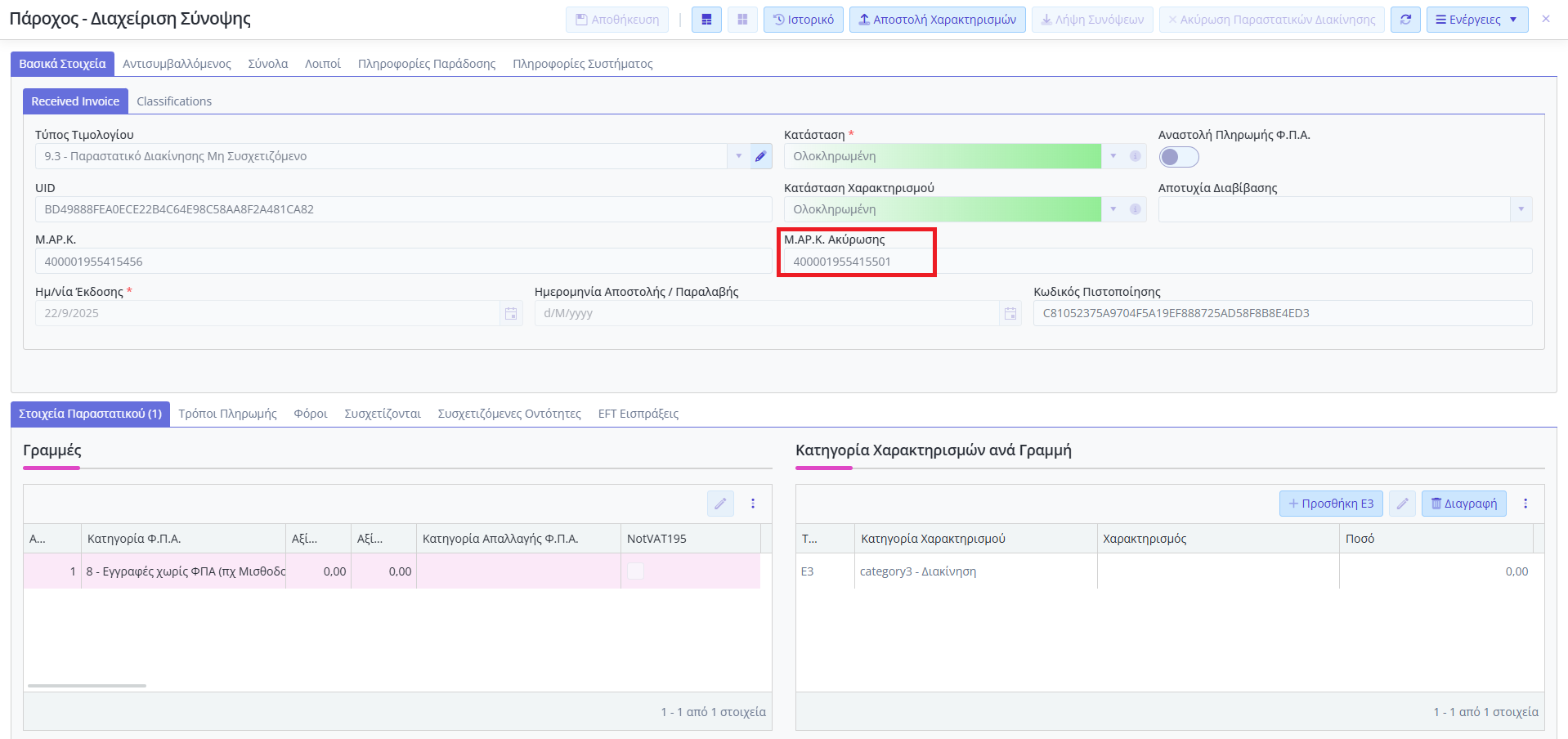Click the pencil edit icon beside Τύπος Τιμολογίου

(x=760, y=156)
